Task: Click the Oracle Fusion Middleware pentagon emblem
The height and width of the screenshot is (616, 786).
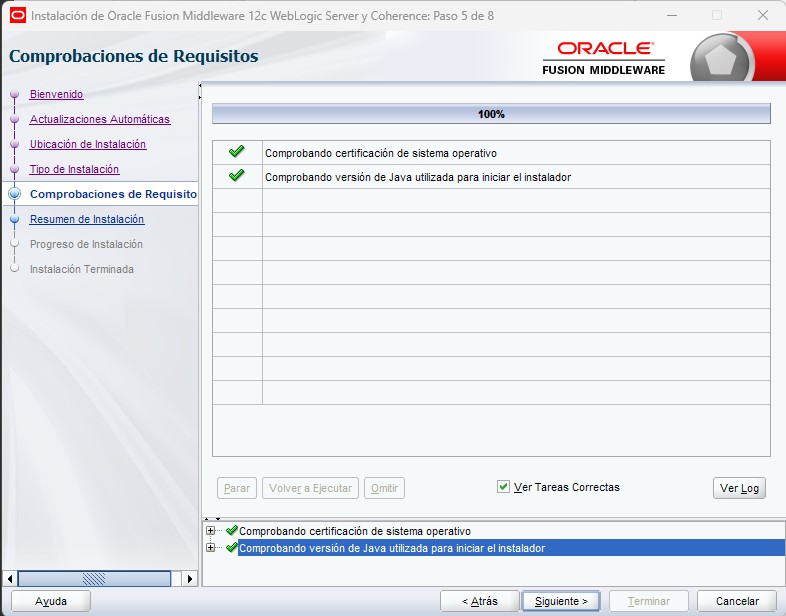Action: click(721, 60)
